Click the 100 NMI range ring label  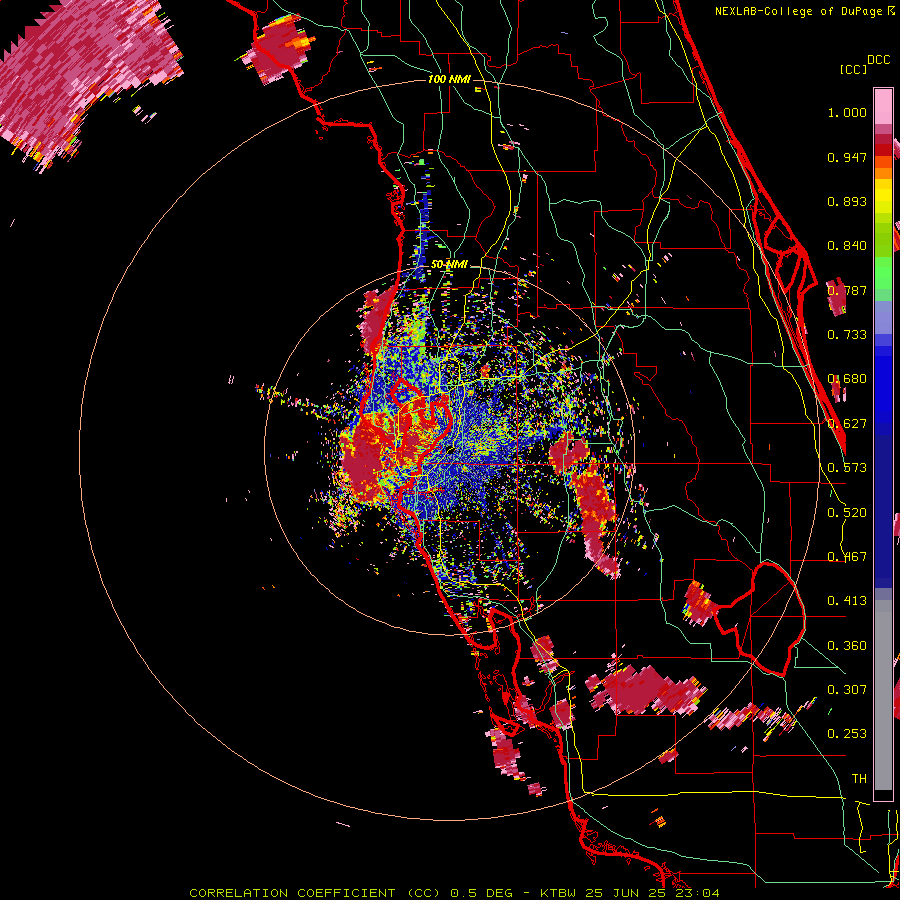click(449, 79)
